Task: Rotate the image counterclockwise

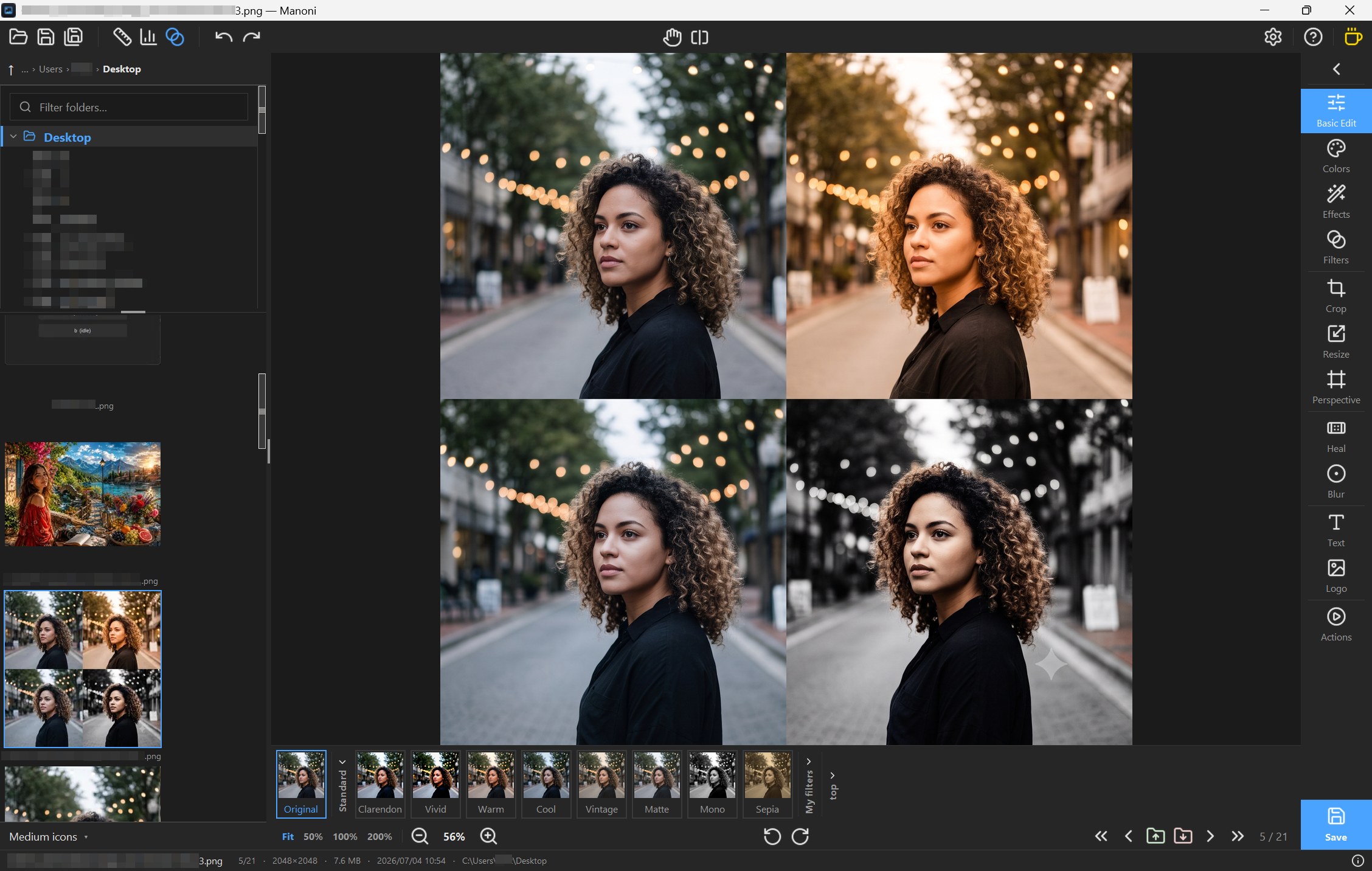Action: [772, 837]
